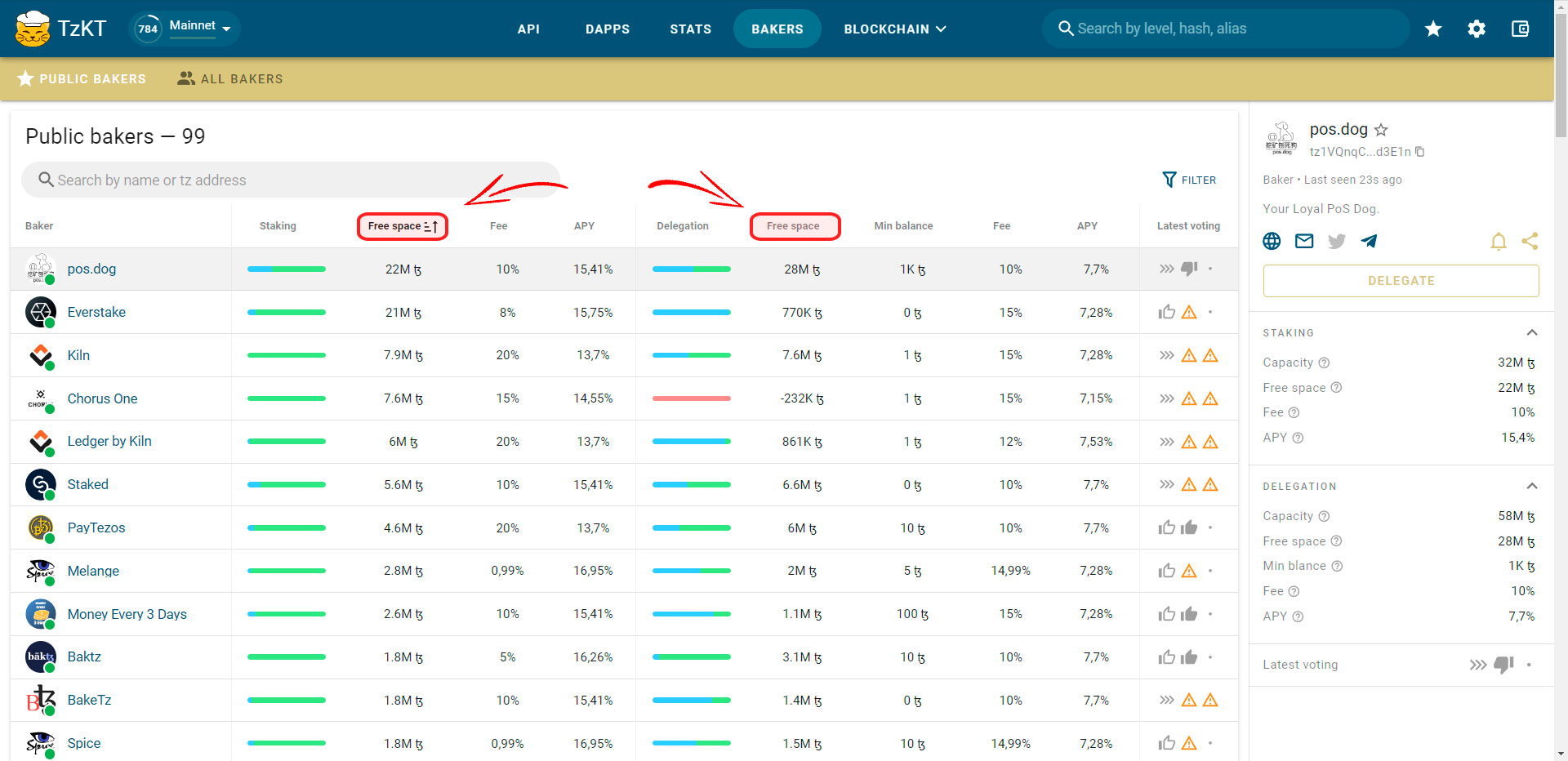The height and width of the screenshot is (761, 1568).
Task: Expand the Blockchain menu
Action: pos(894,29)
